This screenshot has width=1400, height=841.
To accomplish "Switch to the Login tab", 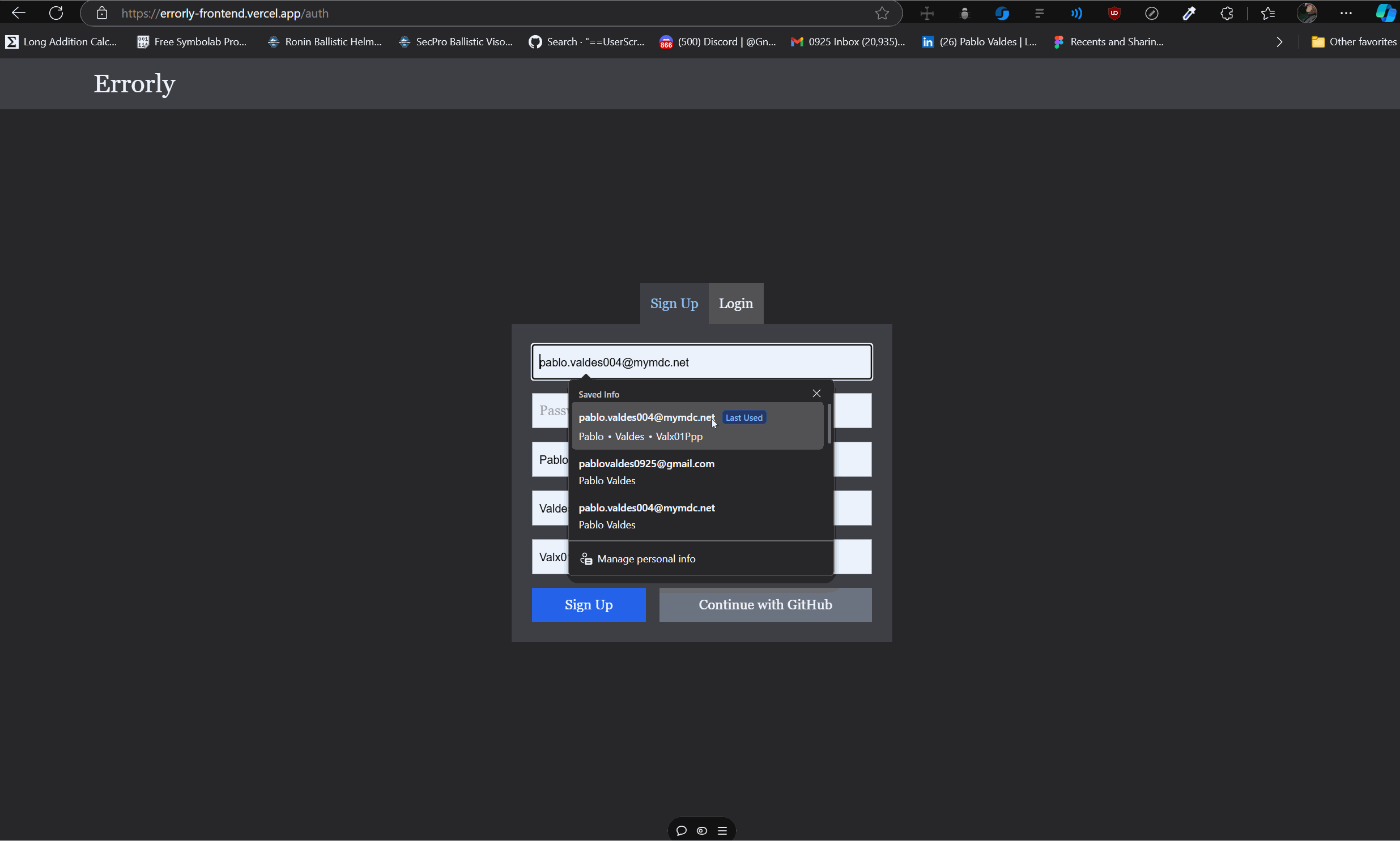I will pyautogui.click(x=736, y=304).
